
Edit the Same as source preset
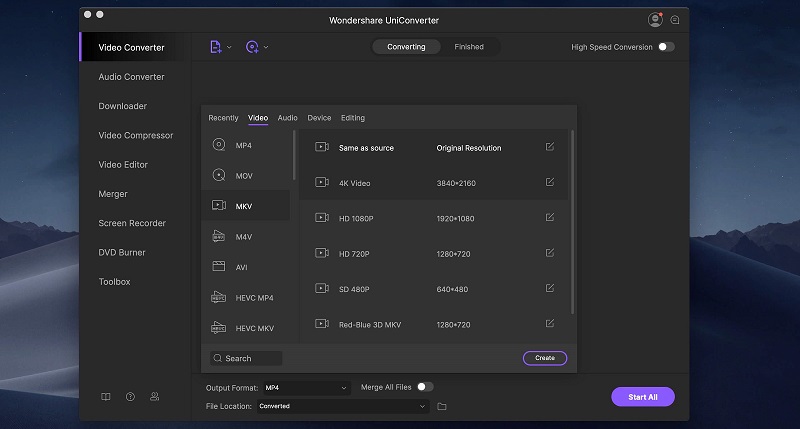click(549, 147)
